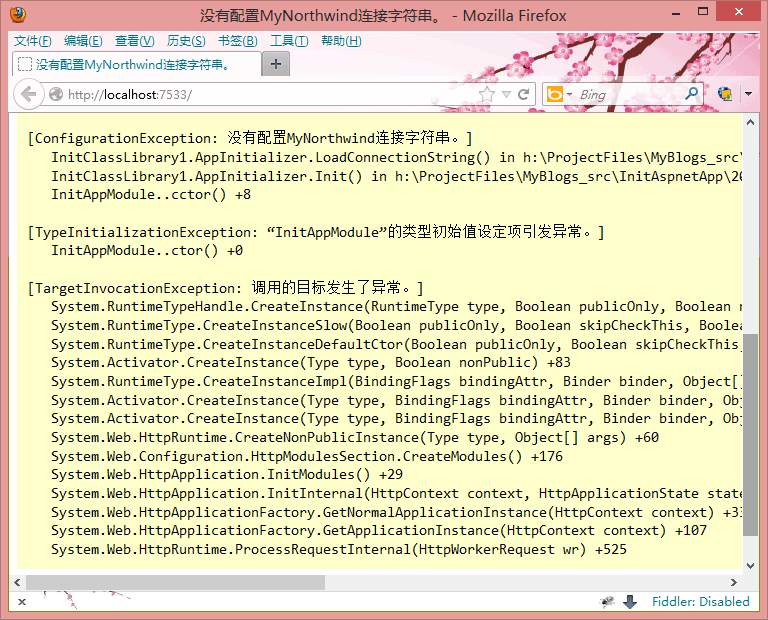Click the HttpApplication.InitModules() +29 line
The width and height of the screenshot is (768, 620).
[227, 474]
